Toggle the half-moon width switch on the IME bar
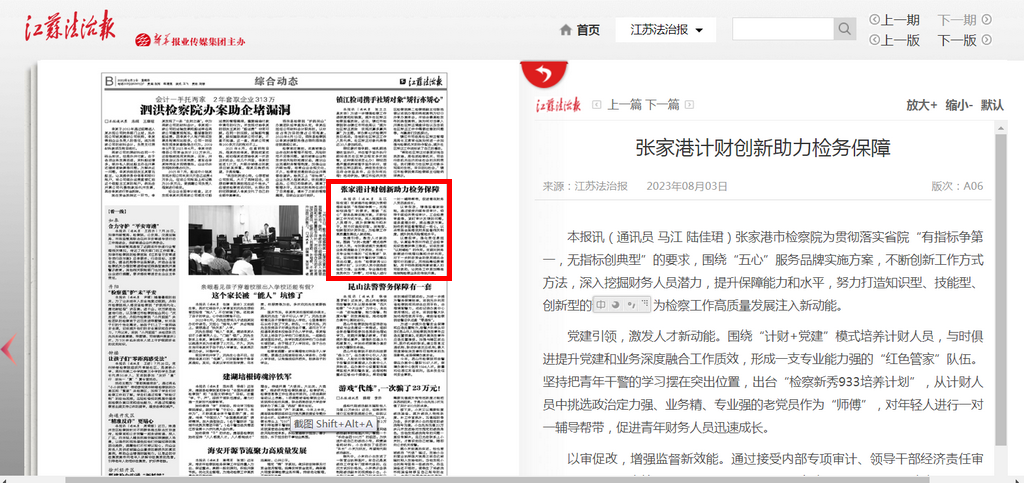The height and width of the screenshot is (483, 1024). [x=616, y=303]
